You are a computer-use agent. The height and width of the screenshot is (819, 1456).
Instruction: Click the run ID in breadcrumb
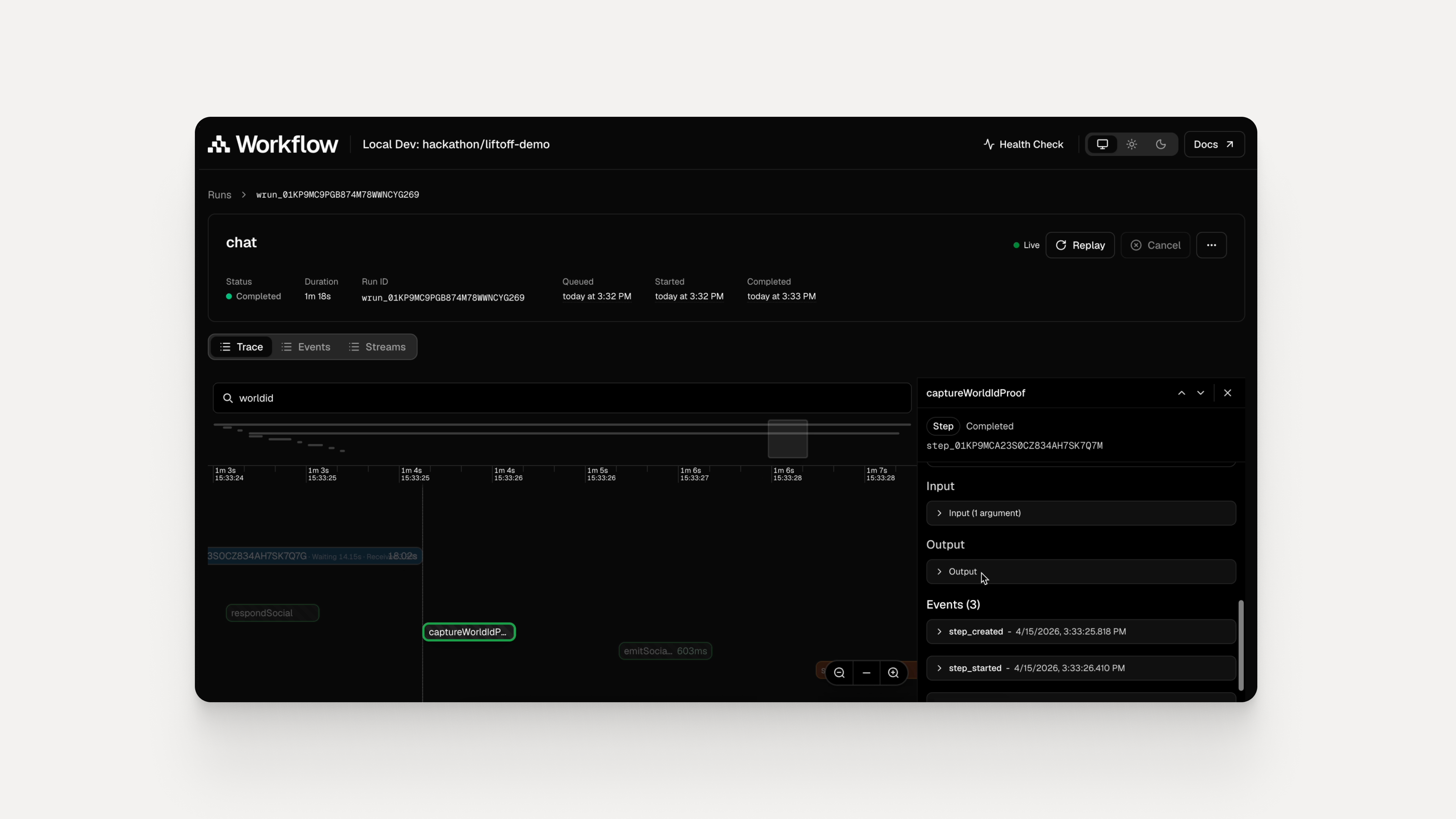click(x=337, y=195)
